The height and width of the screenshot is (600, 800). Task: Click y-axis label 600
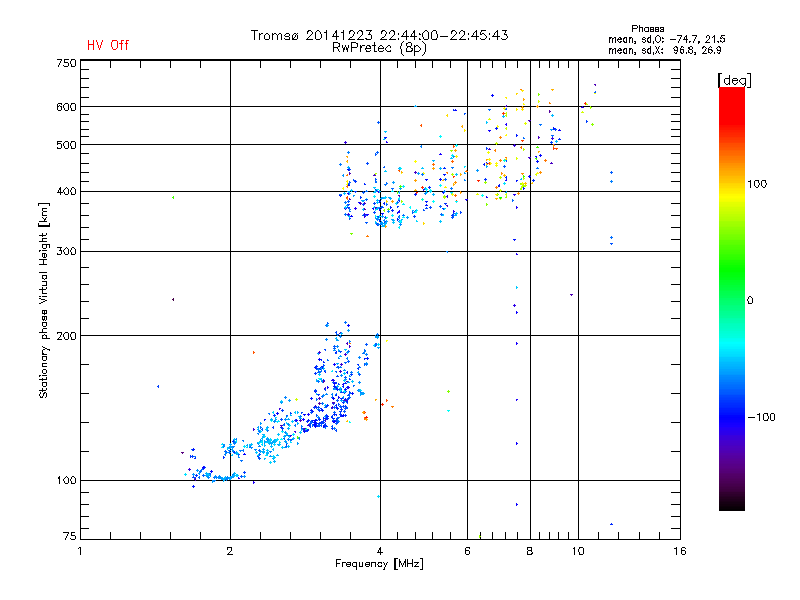[x=66, y=107]
